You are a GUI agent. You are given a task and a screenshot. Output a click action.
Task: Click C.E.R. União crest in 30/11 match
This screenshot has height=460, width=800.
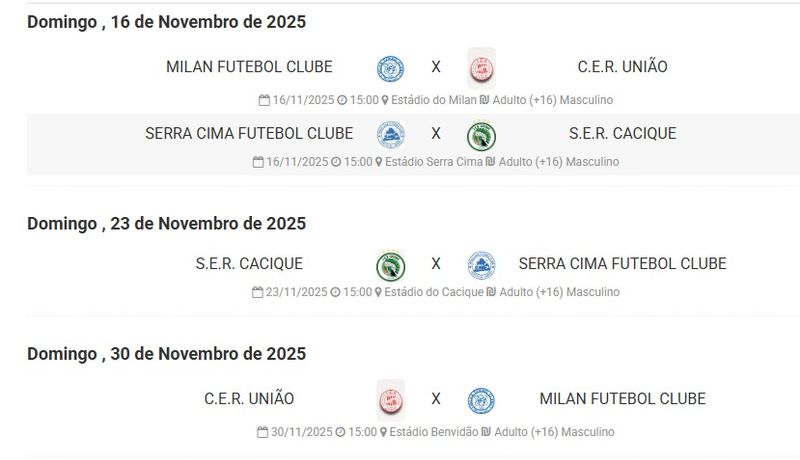point(390,400)
